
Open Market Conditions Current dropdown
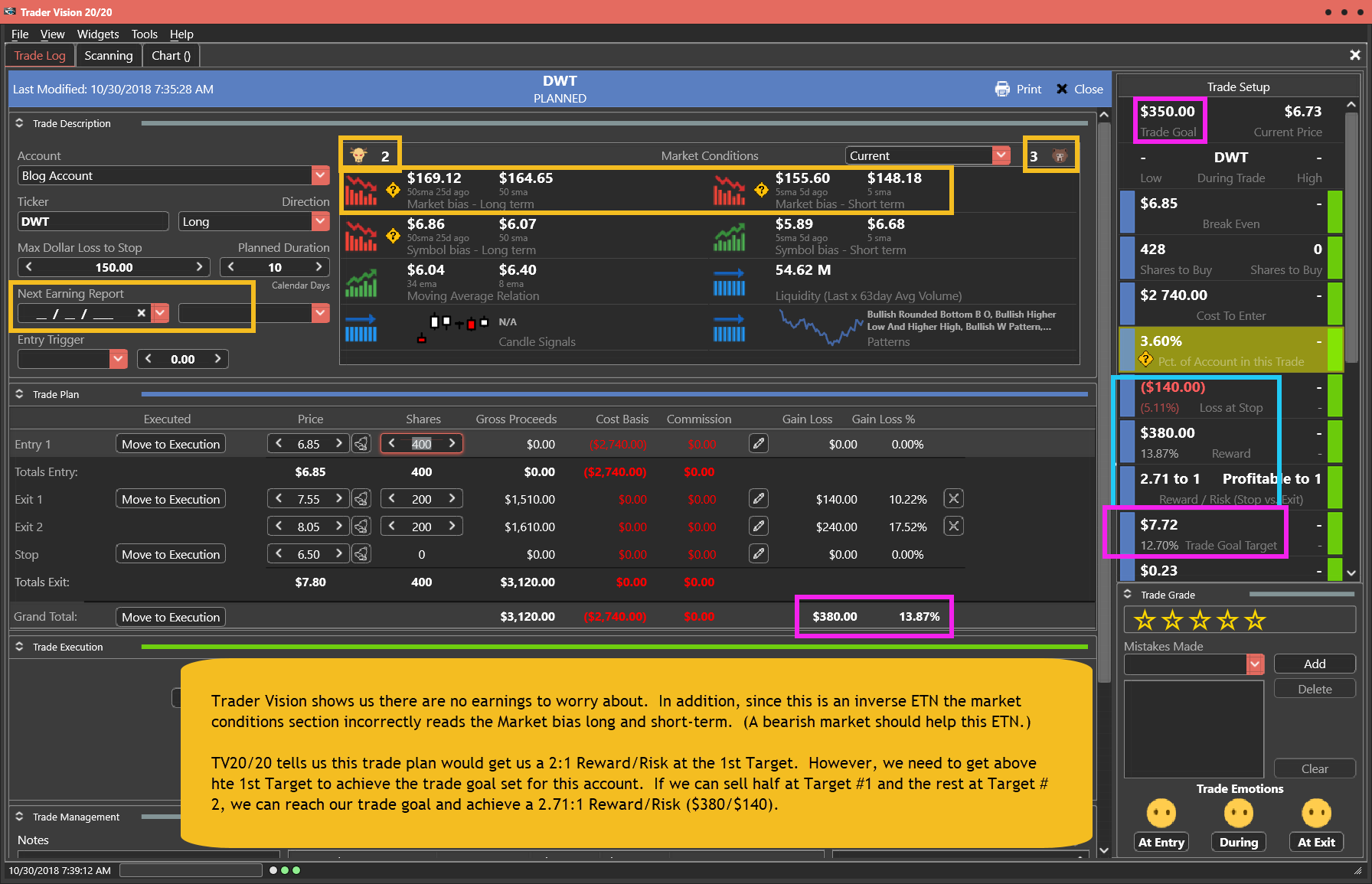1001,155
